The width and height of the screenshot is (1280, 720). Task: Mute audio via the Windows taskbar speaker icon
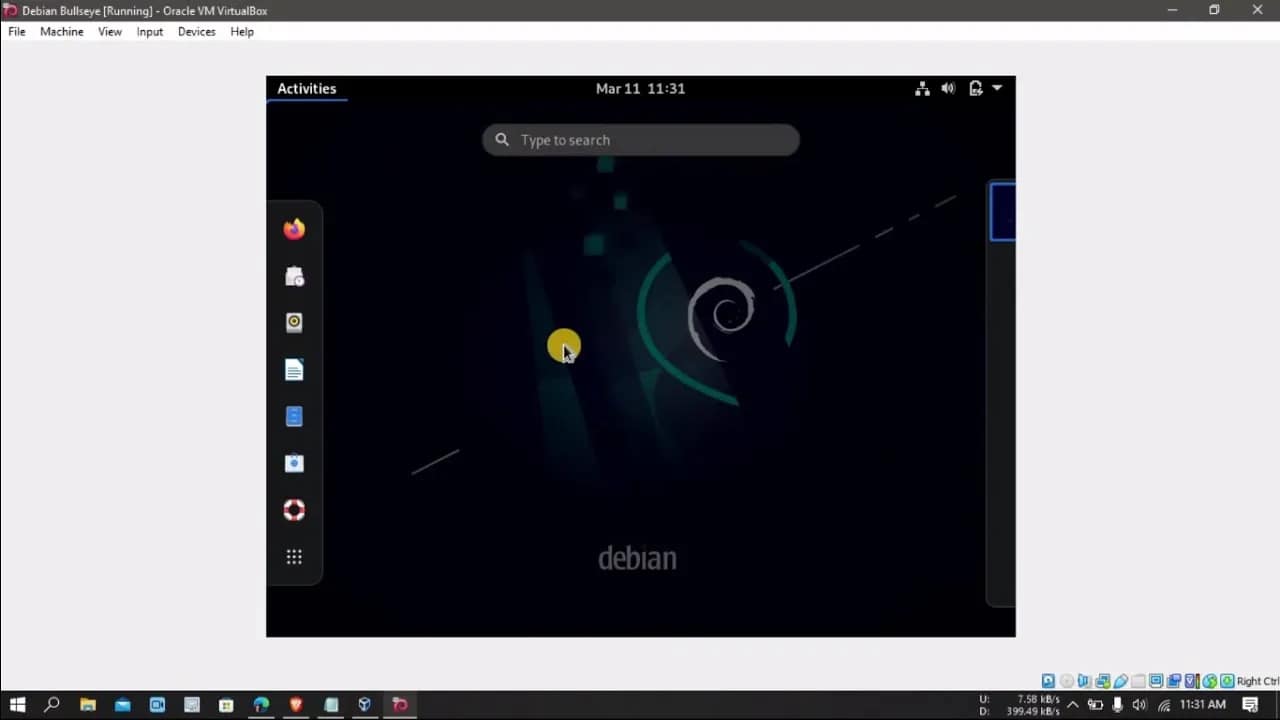[x=1140, y=705]
